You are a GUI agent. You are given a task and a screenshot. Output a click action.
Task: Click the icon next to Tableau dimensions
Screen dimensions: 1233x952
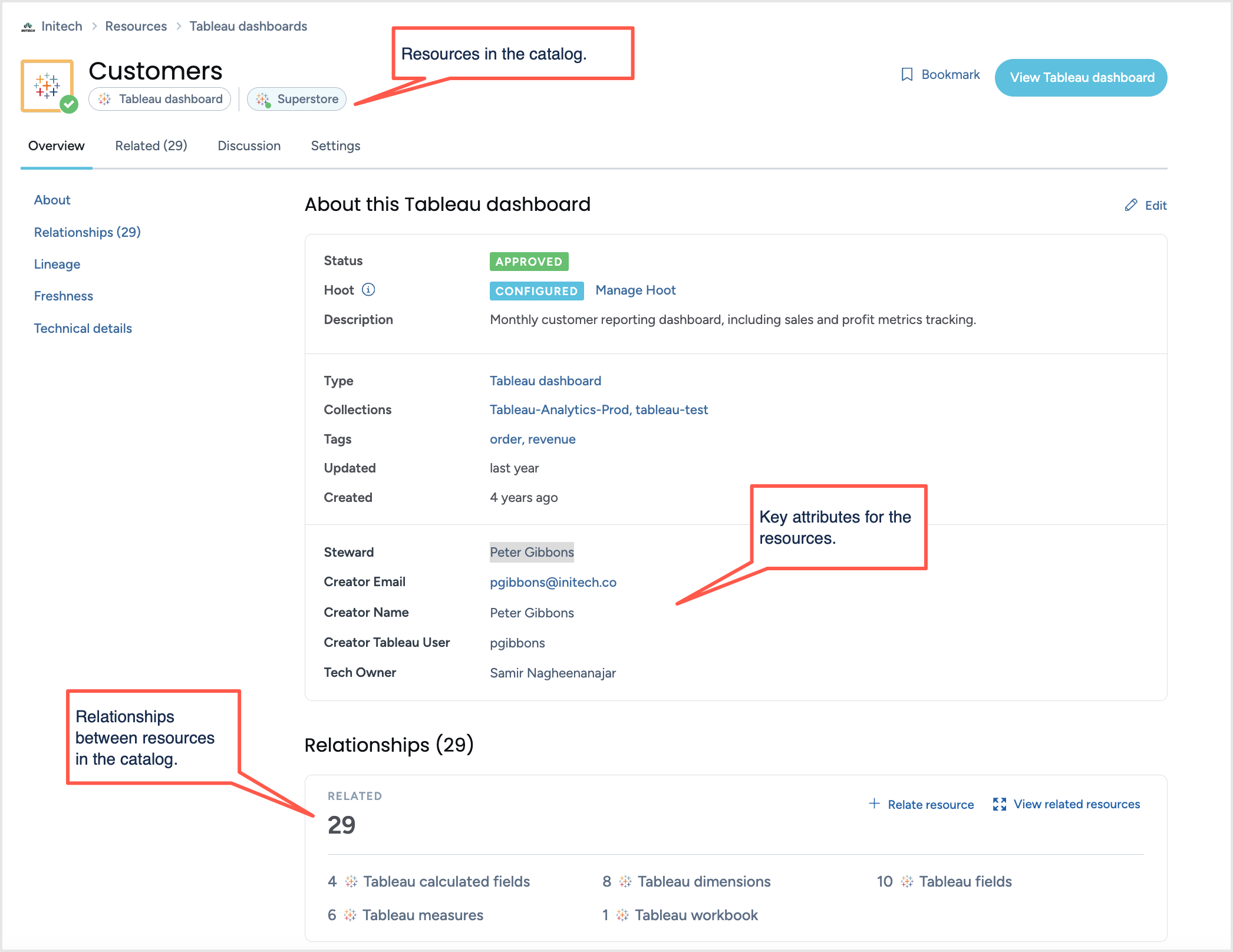click(626, 881)
